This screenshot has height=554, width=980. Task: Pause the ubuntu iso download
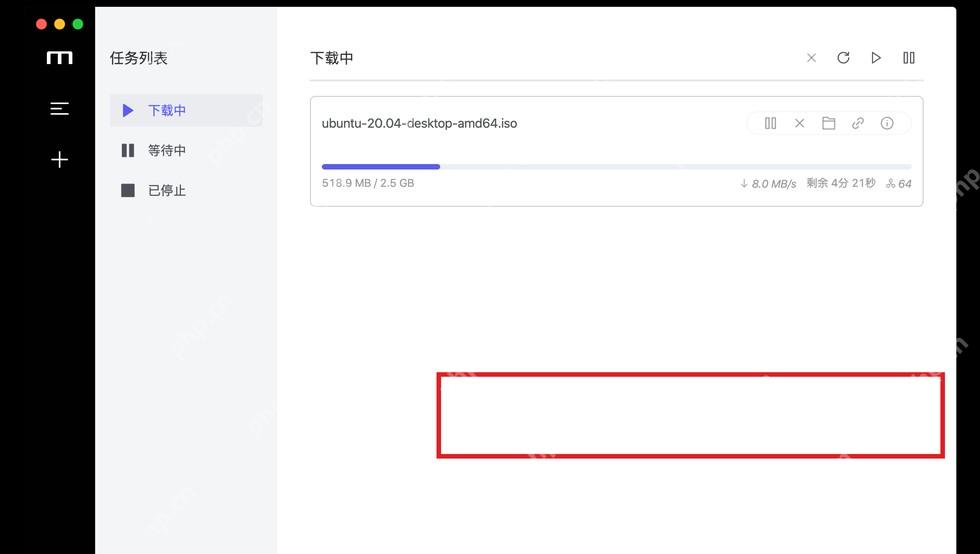[771, 123]
